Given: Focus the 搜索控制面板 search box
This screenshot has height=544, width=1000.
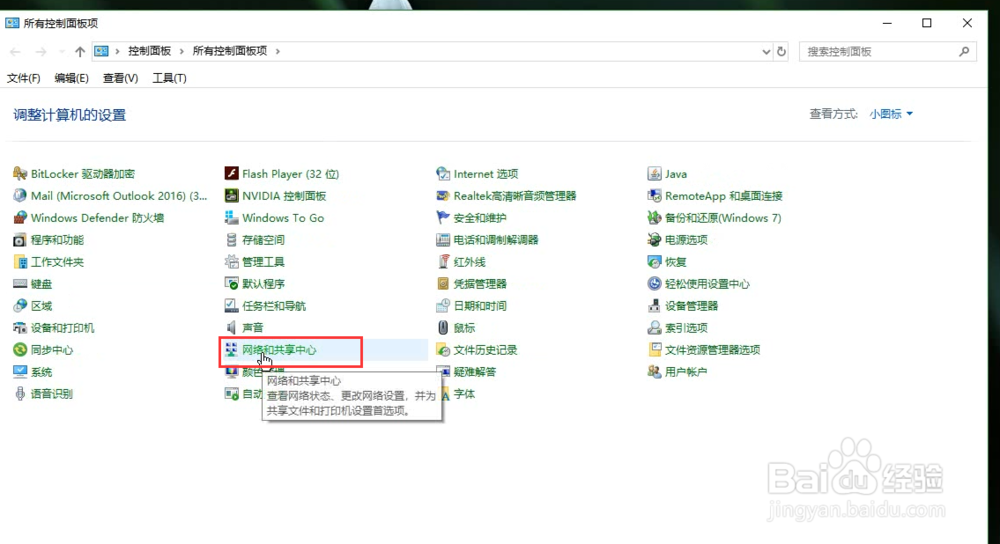Looking at the screenshot, I should (887, 52).
